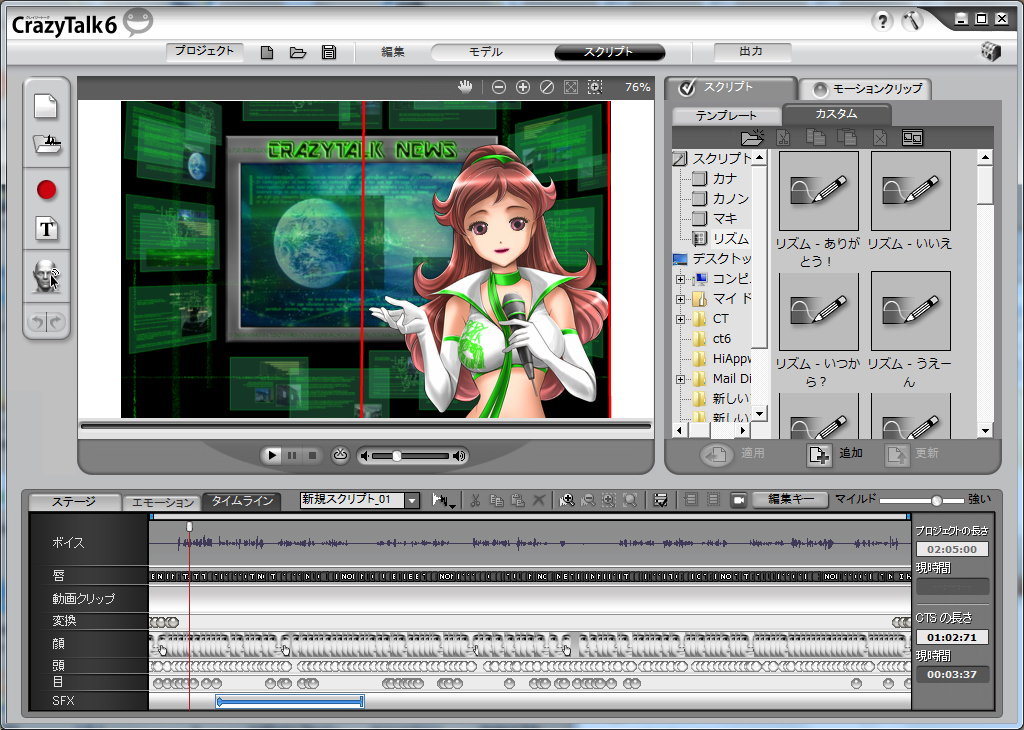Switch to the エモーション tab
Viewport: 1024px width, 730px height.
(163, 502)
